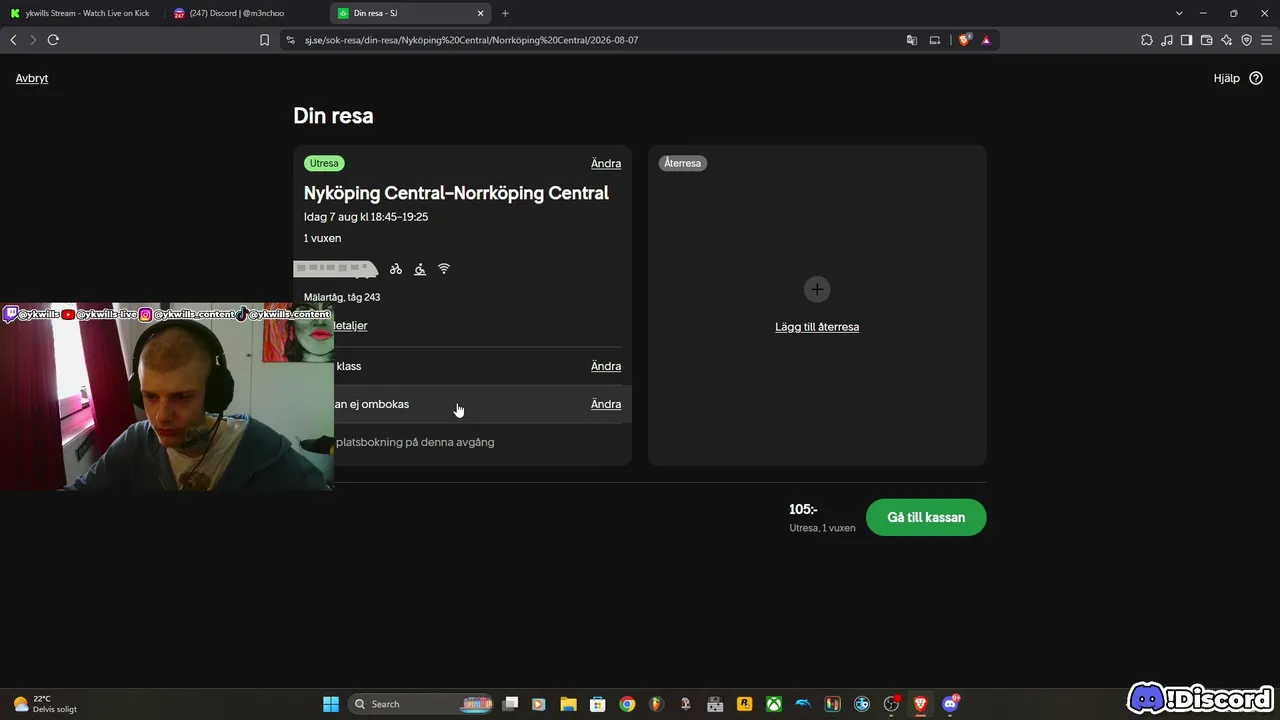Screen dimensions: 1280x720
Task: Click the 105:- price text
Action: tap(804, 510)
